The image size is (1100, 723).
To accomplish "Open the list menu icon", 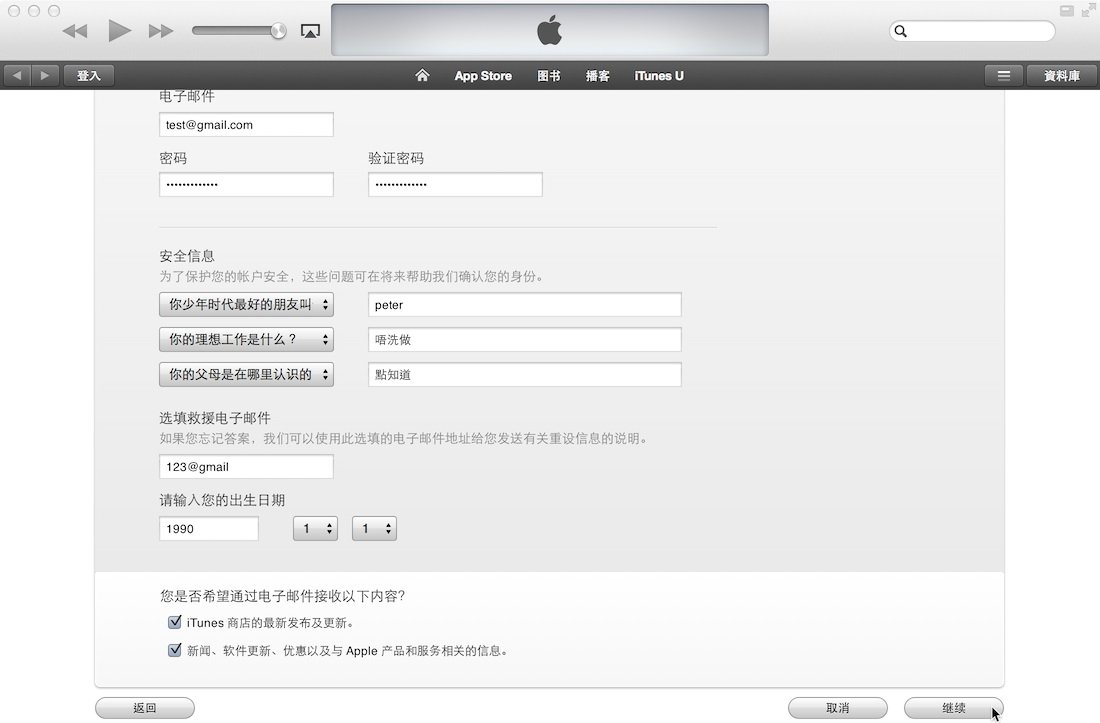I will tap(1004, 76).
